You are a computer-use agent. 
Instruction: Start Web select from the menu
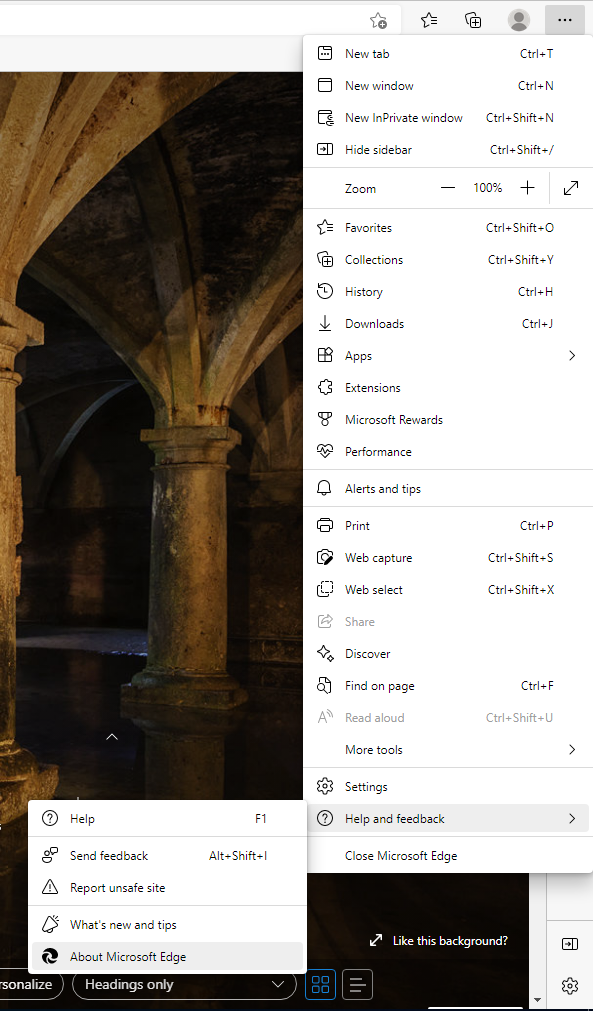click(448, 589)
